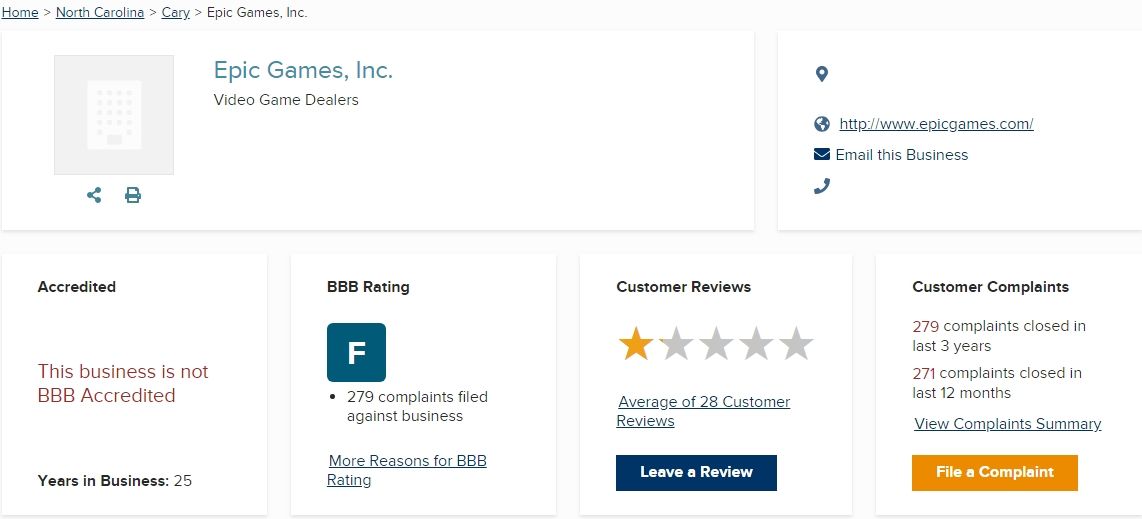Click the globe website icon

[x=822, y=124]
